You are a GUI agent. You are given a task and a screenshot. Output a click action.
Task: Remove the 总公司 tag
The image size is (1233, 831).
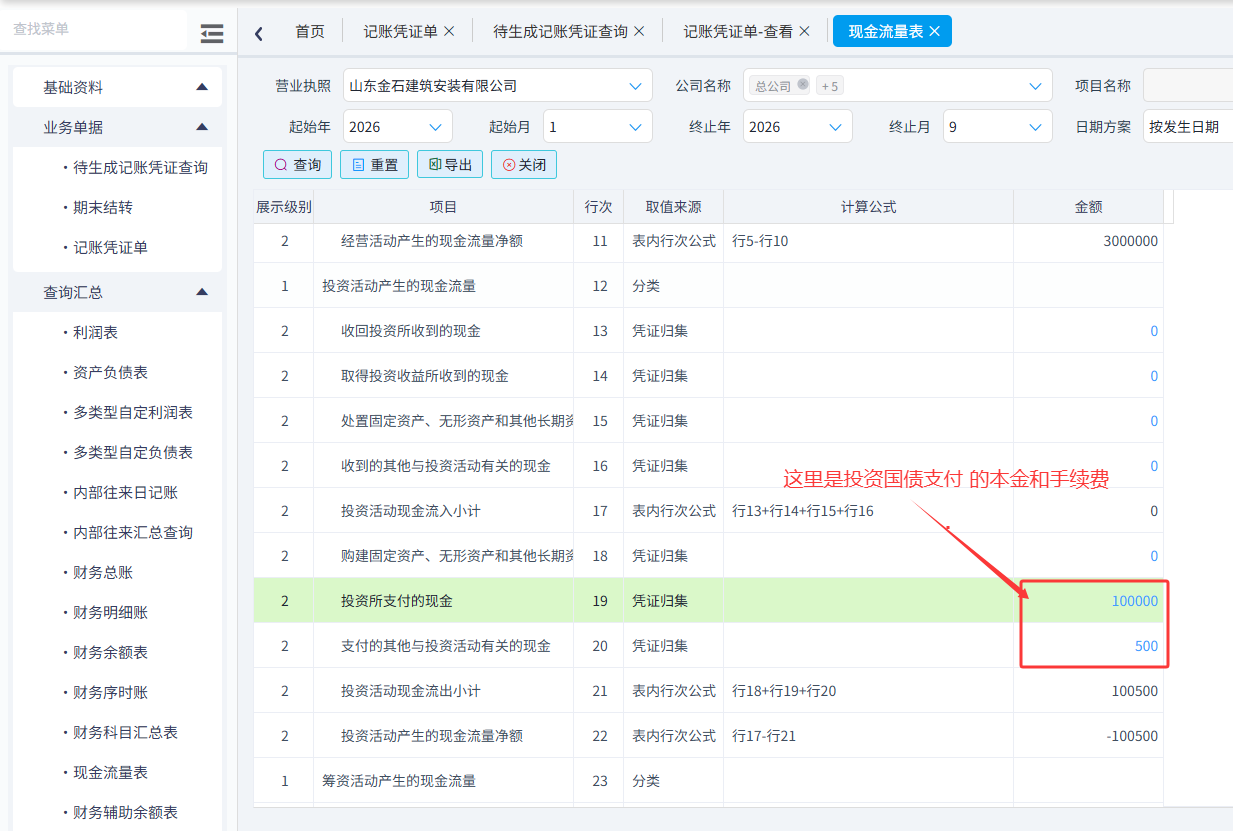pyautogui.click(x=802, y=85)
